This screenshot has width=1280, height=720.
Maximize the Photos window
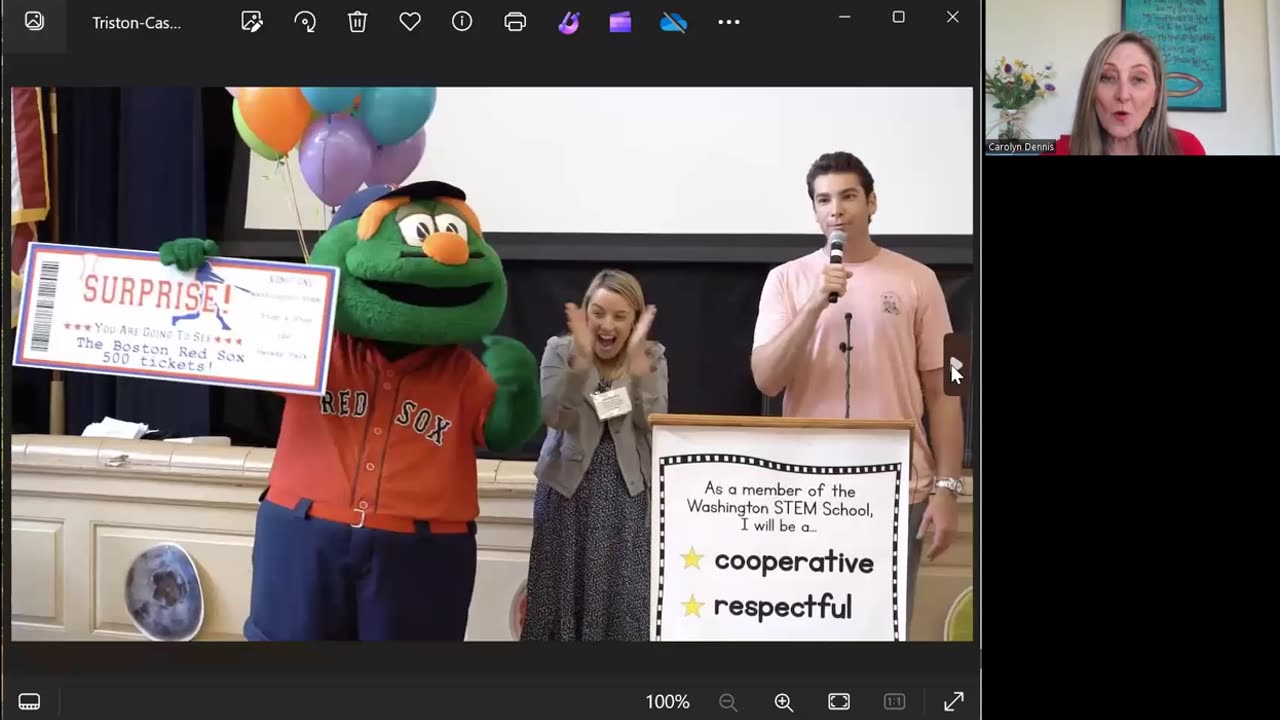(898, 17)
